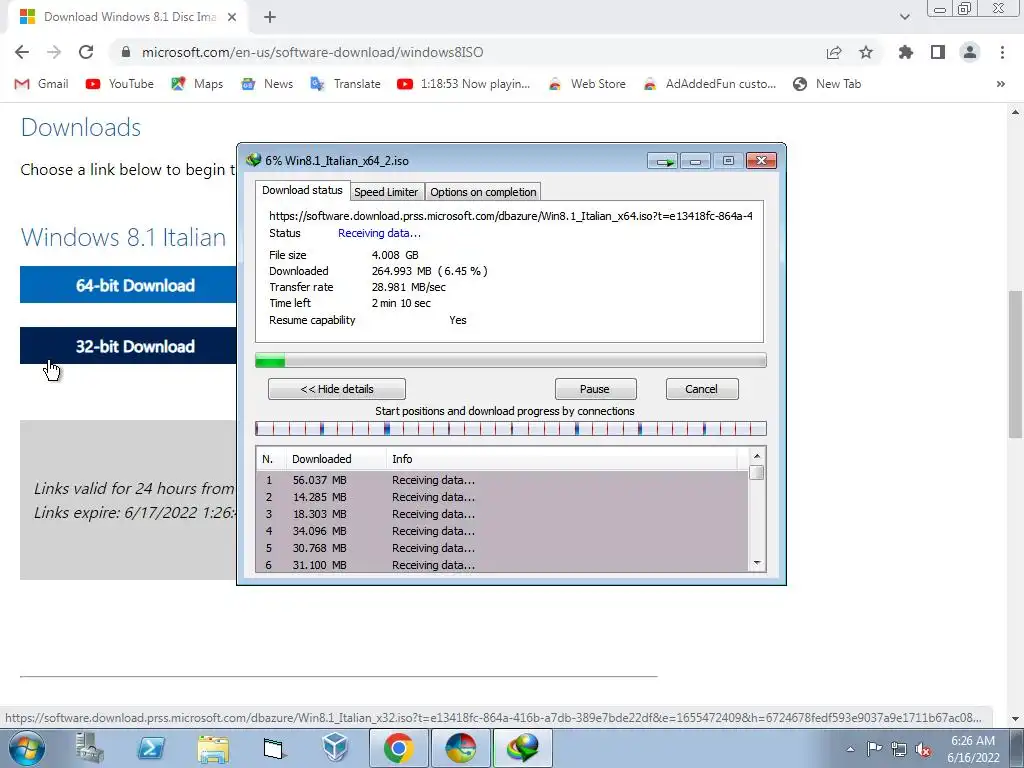This screenshot has width=1024, height=768.
Task: Select connection row 6 with 31.100 MB
Action: (502, 565)
